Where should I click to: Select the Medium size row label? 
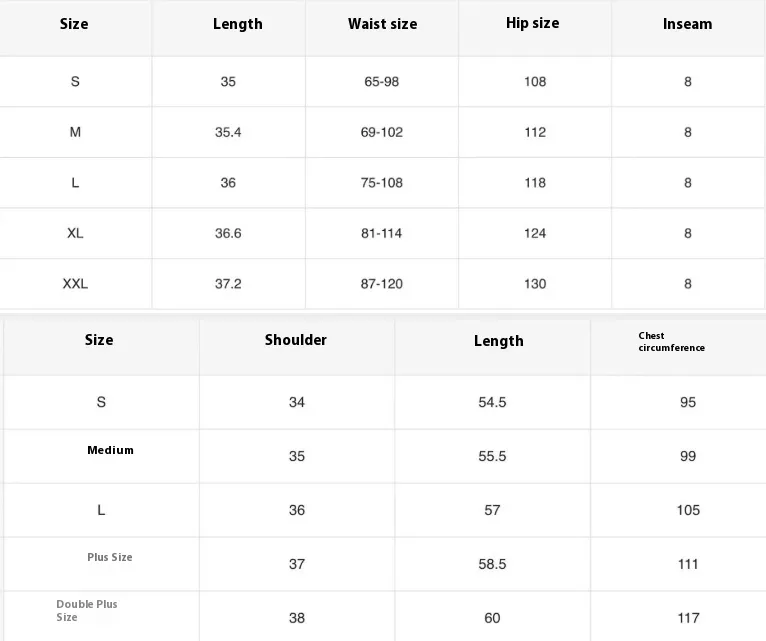point(110,450)
